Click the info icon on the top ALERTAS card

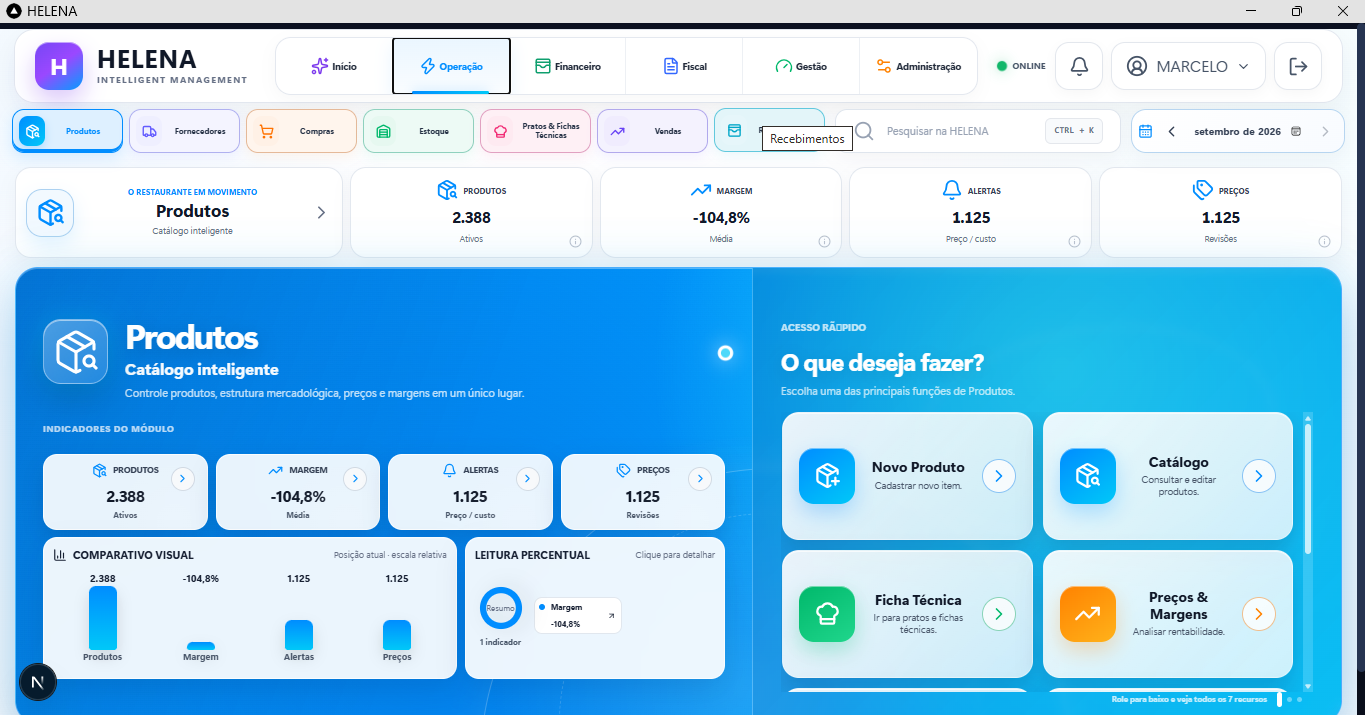1074,241
